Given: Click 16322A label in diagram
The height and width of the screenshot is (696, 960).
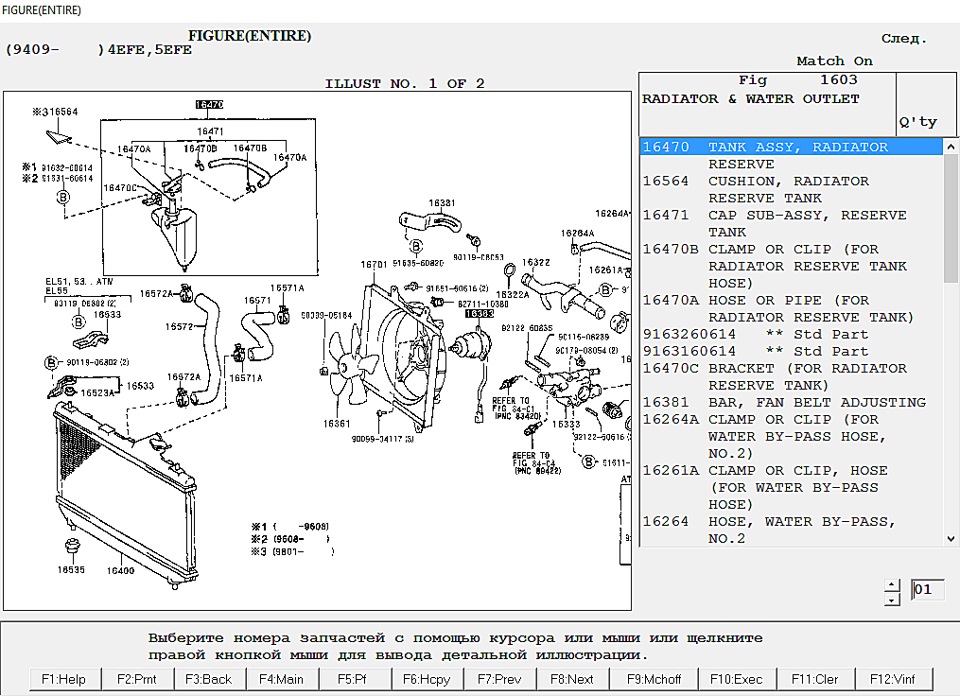Looking at the screenshot, I should (x=512, y=294).
